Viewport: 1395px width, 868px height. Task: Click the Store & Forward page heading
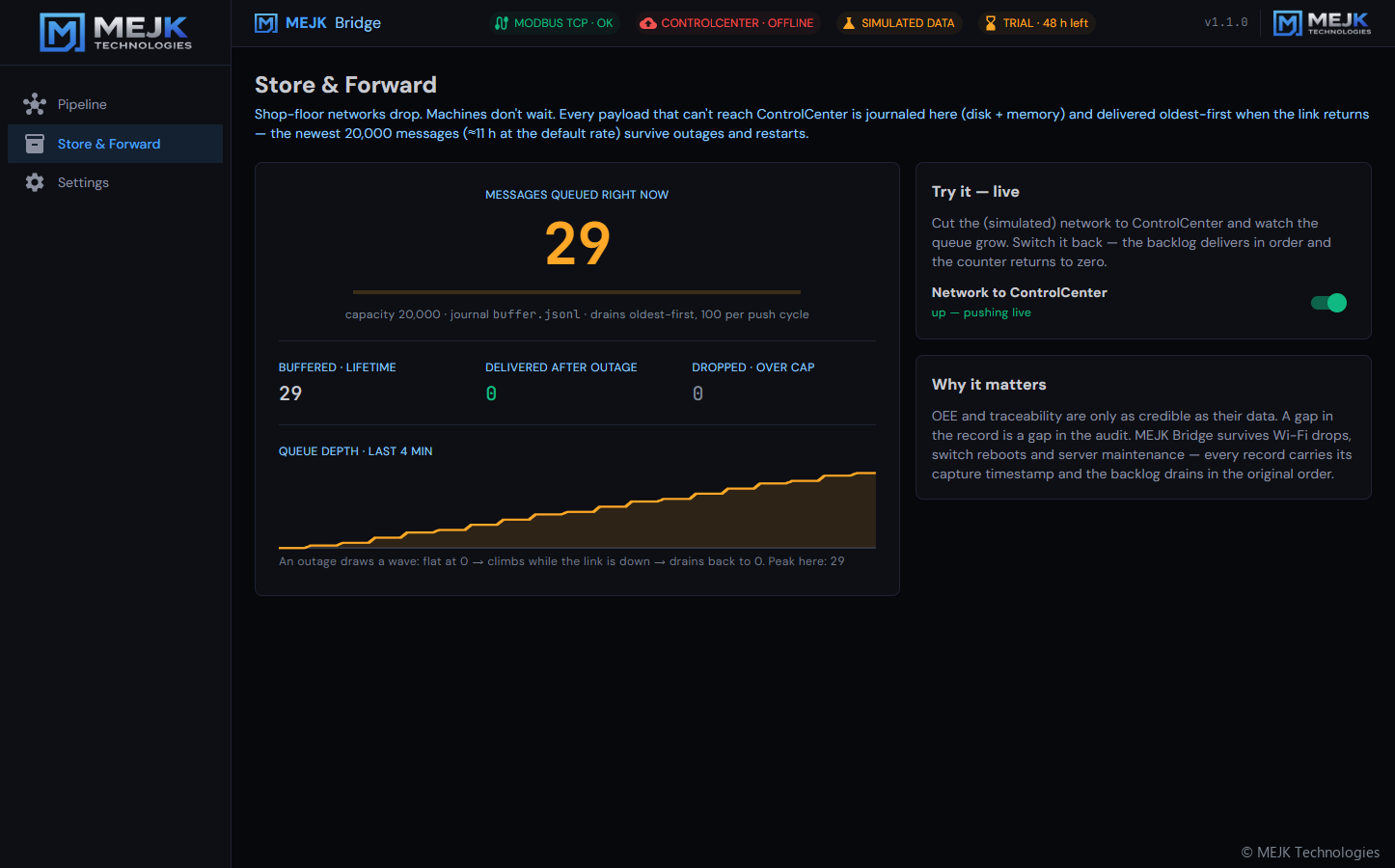[x=345, y=85]
